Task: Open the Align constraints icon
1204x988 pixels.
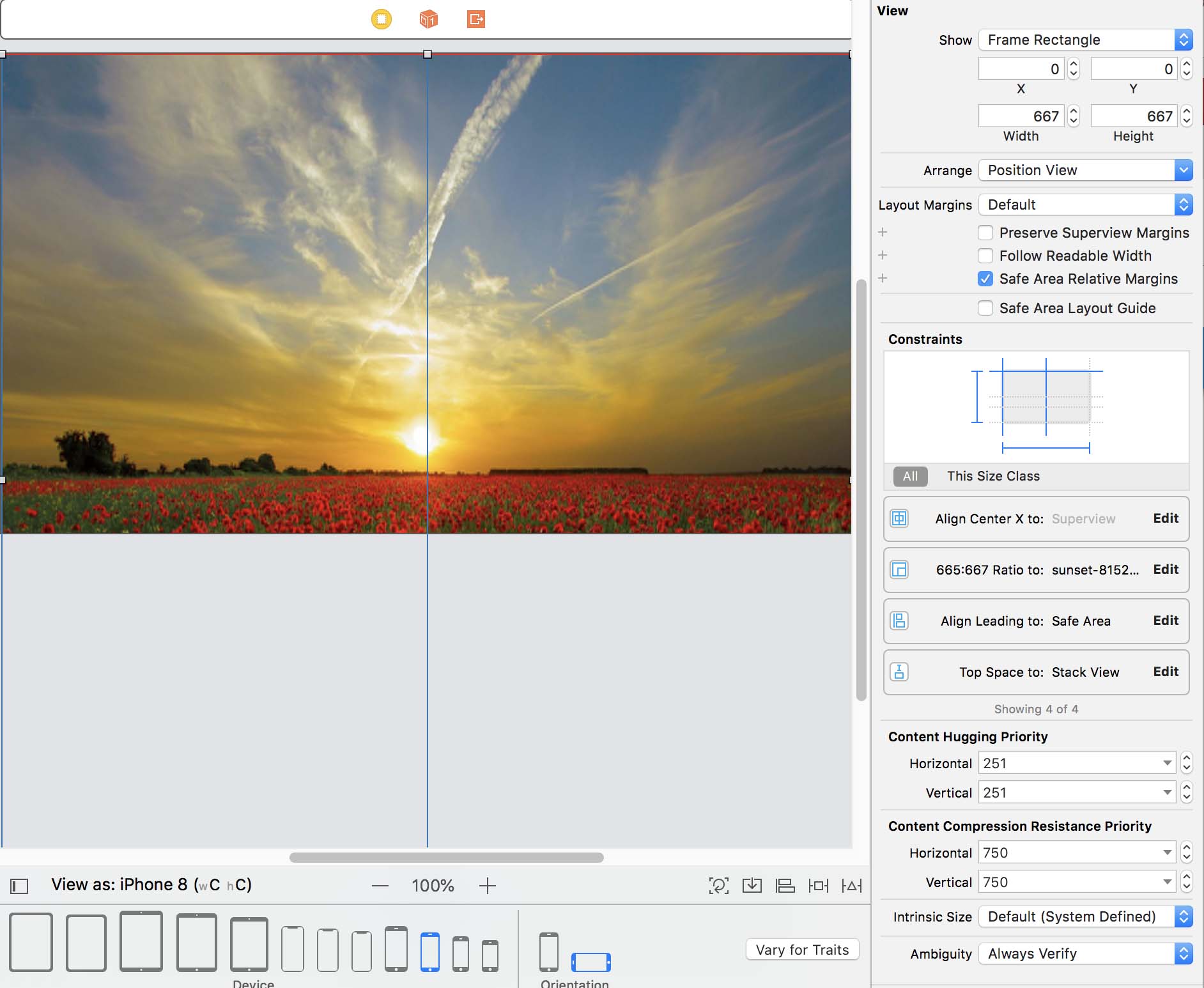Action: 785,885
